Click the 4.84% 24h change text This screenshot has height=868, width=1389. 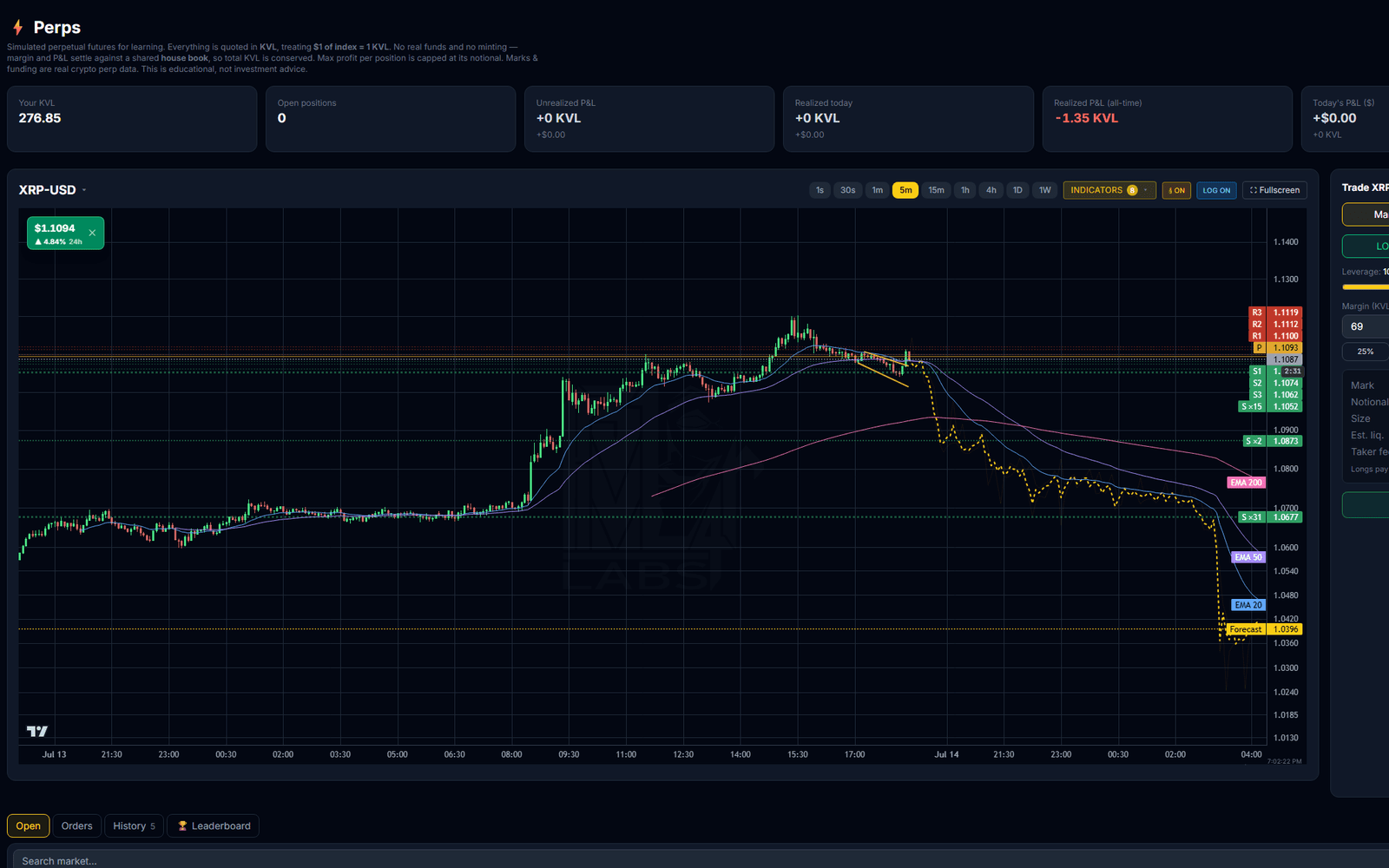58,242
